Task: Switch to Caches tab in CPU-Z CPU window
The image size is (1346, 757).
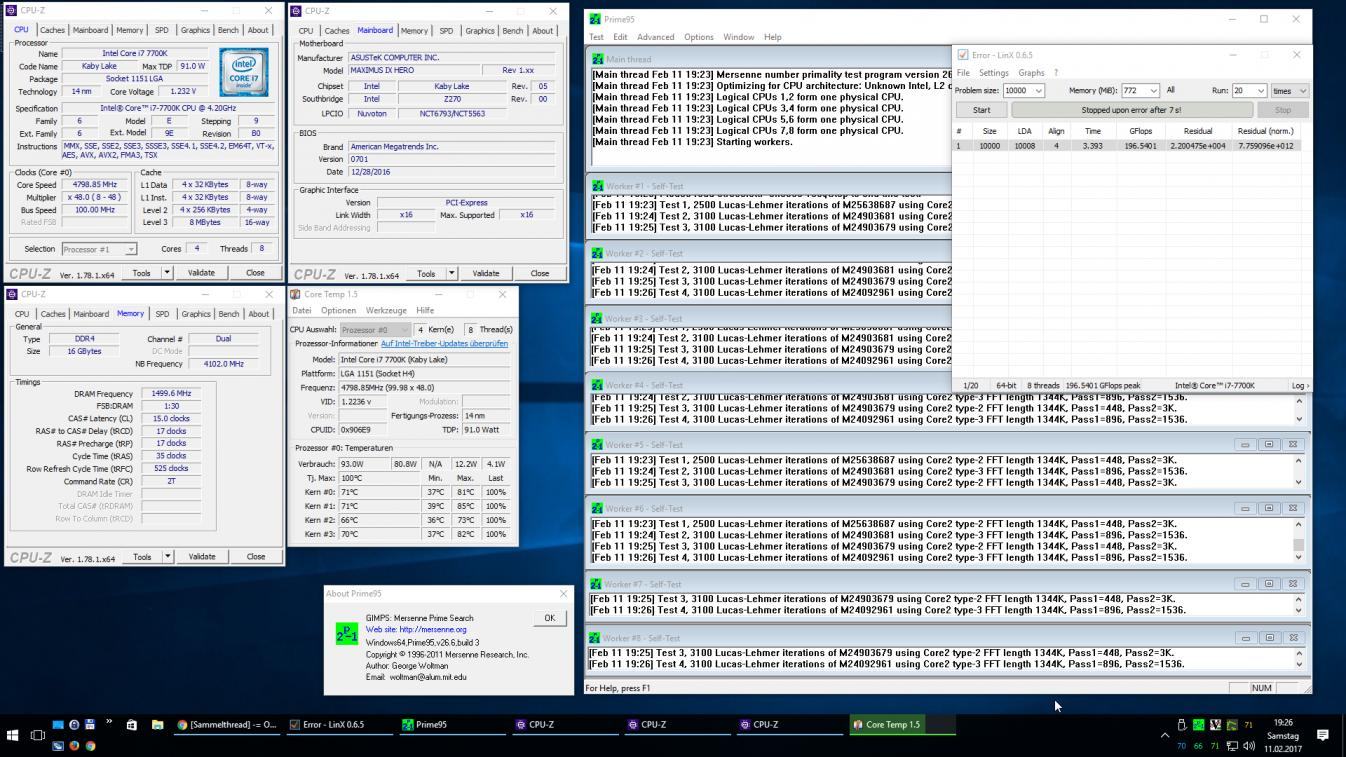Action: point(53,30)
